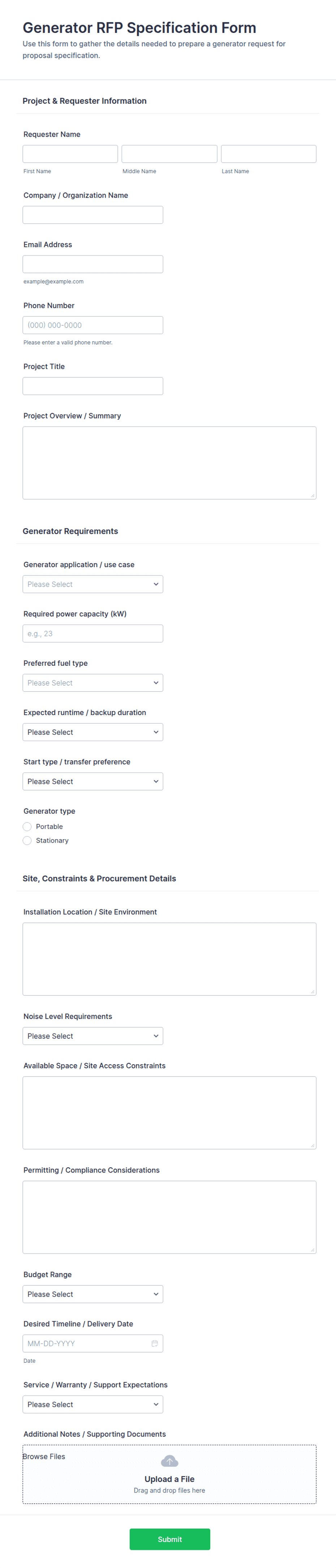Open Start type / transfer preference dropdown

(92, 781)
